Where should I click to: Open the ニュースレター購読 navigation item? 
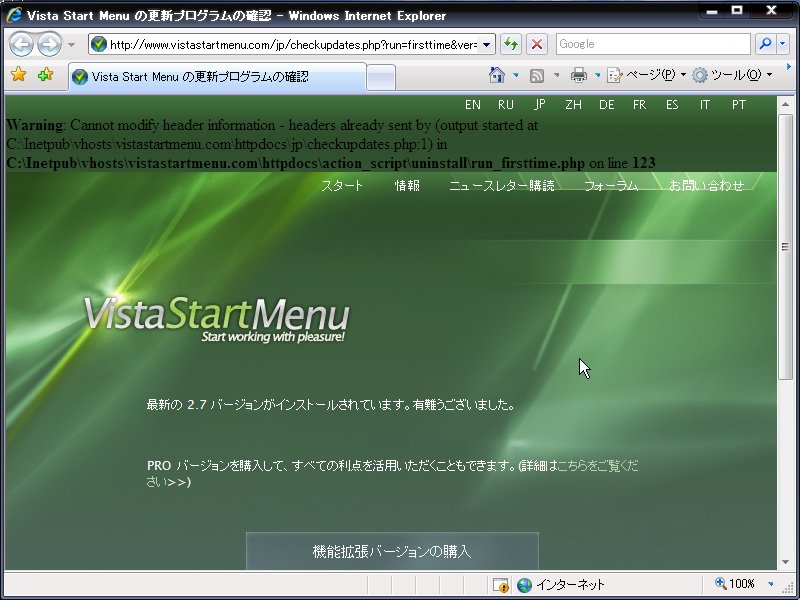coord(502,186)
